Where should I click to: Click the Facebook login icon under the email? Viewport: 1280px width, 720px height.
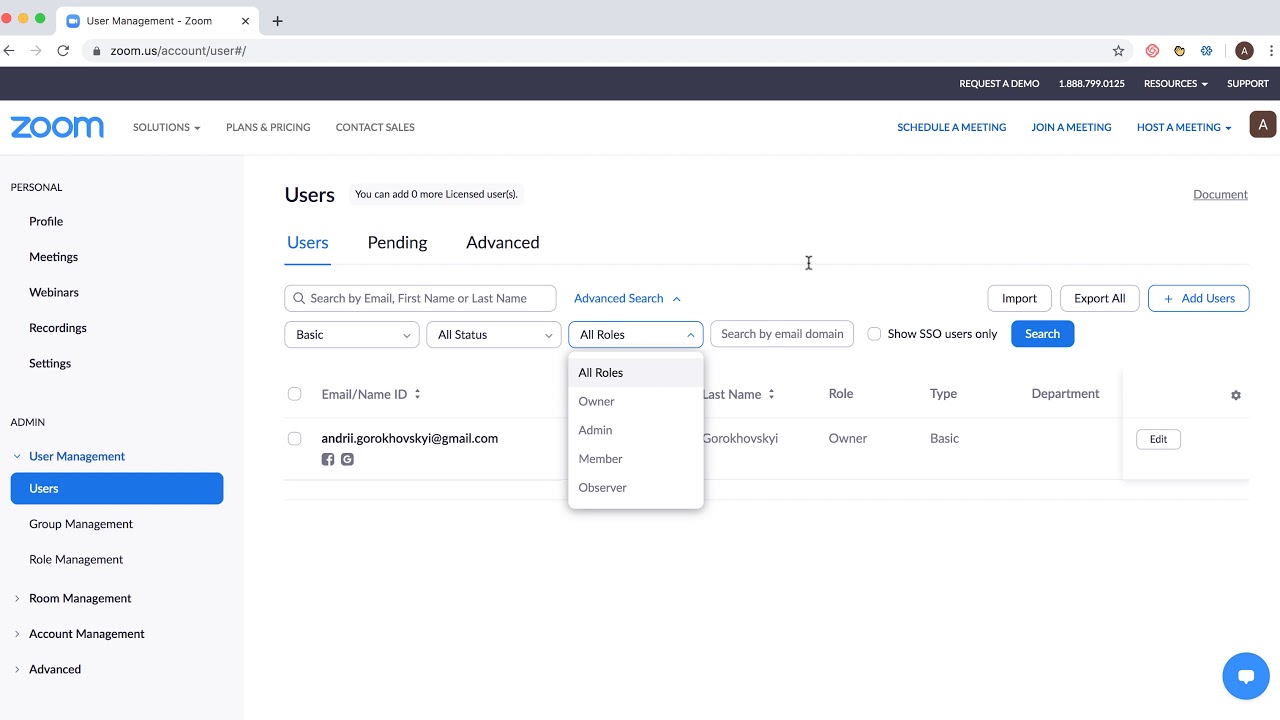(x=328, y=460)
